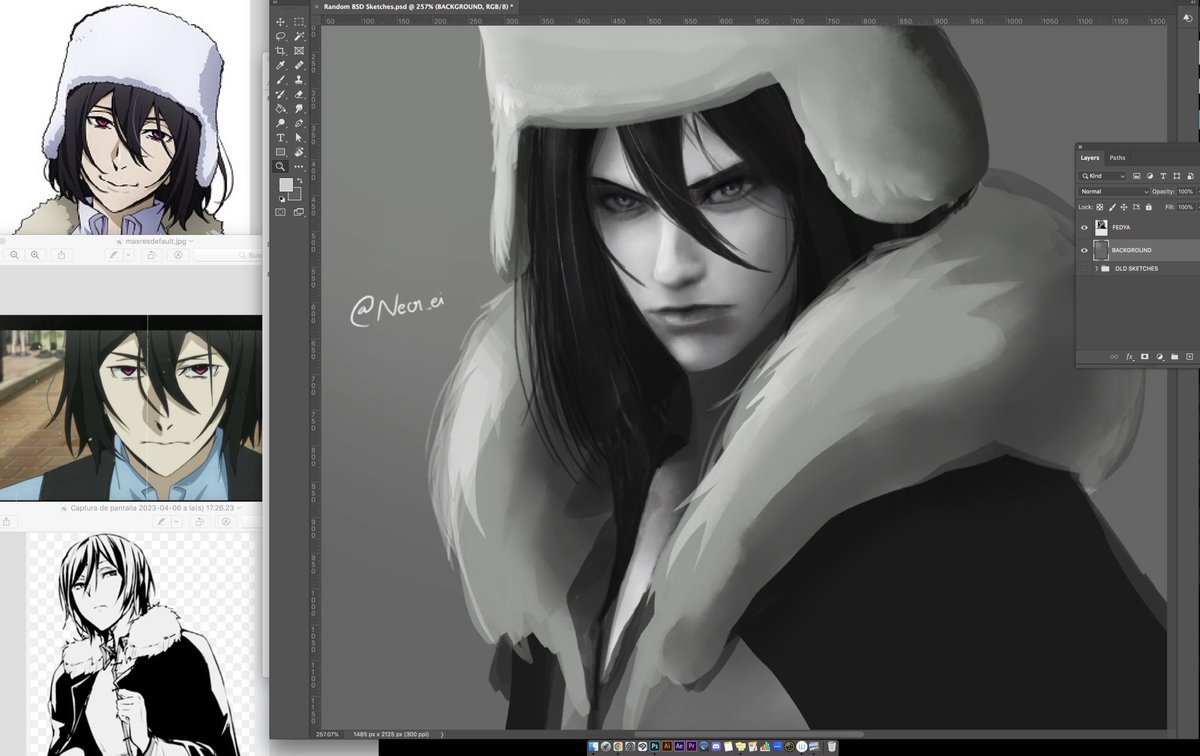Image resolution: width=1200 pixels, height=756 pixels.
Task: Add a layer mask
Action: point(1145,356)
